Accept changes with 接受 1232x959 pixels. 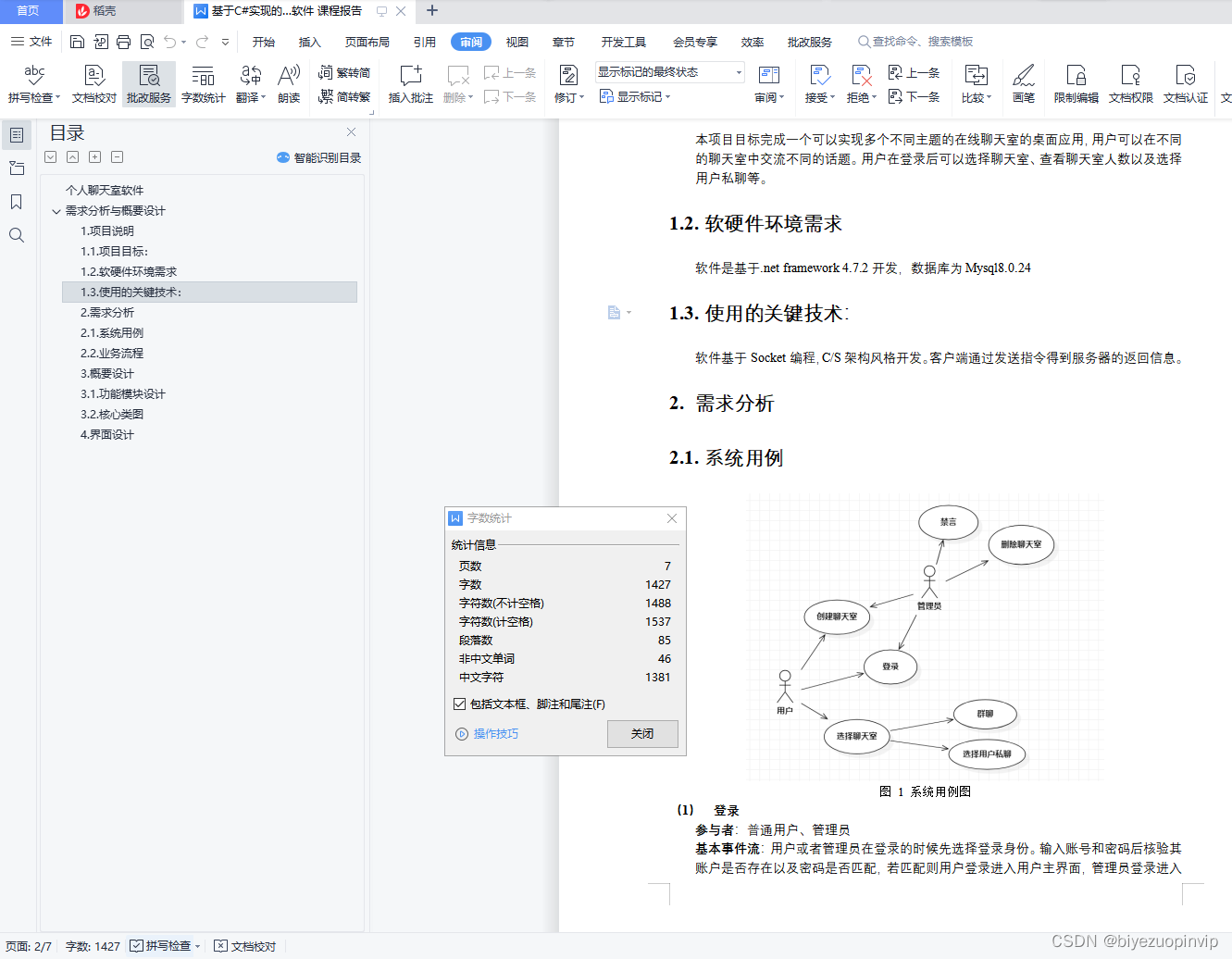point(820,83)
